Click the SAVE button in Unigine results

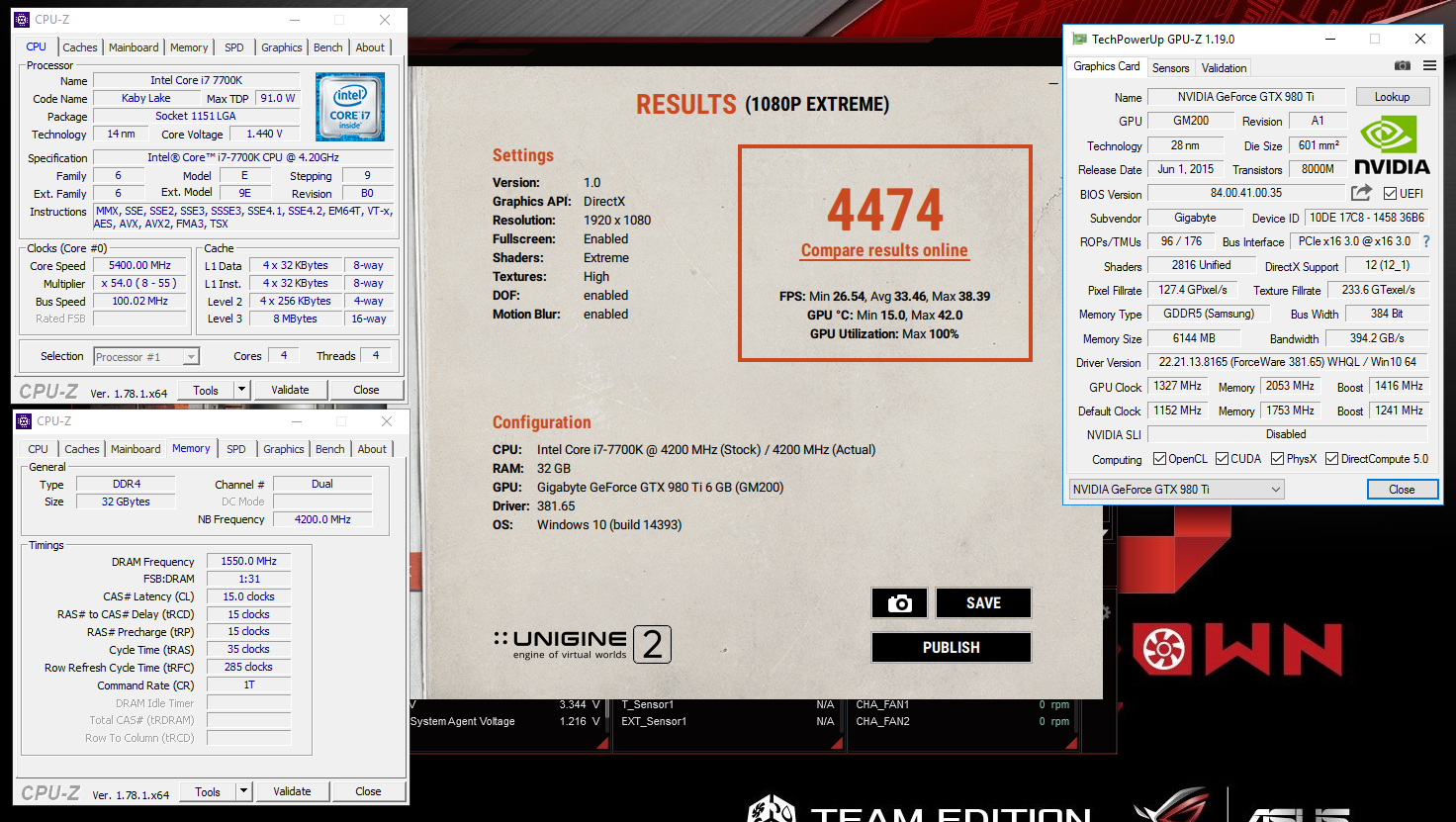[x=983, y=603]
